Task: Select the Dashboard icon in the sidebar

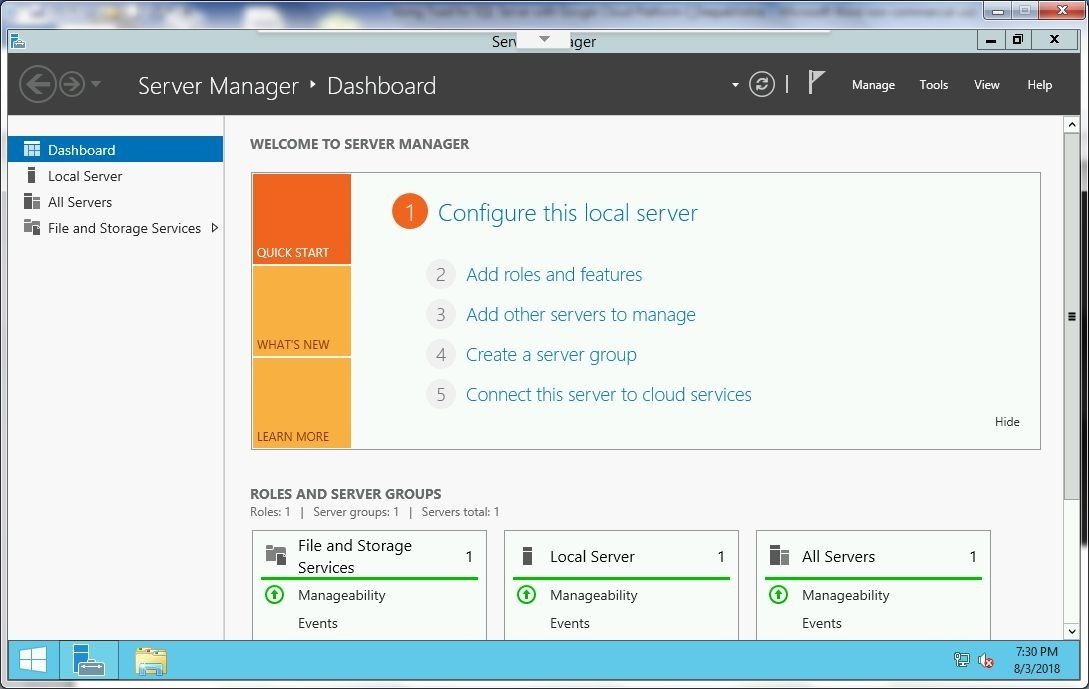Action: (31, 149)
